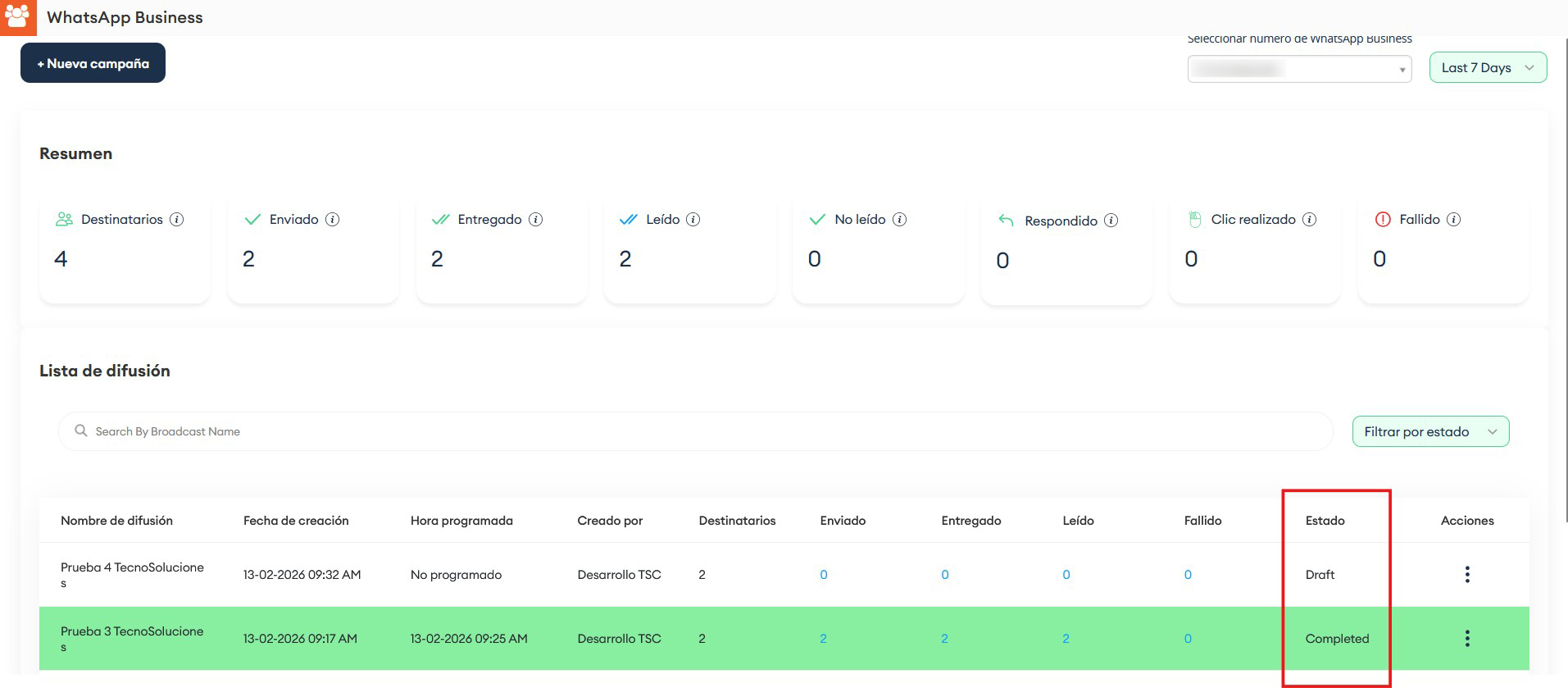Open the WhatsApp Business number selector
The height and width of the screenshot is (688, 1568).
[x=1298, y=70]
